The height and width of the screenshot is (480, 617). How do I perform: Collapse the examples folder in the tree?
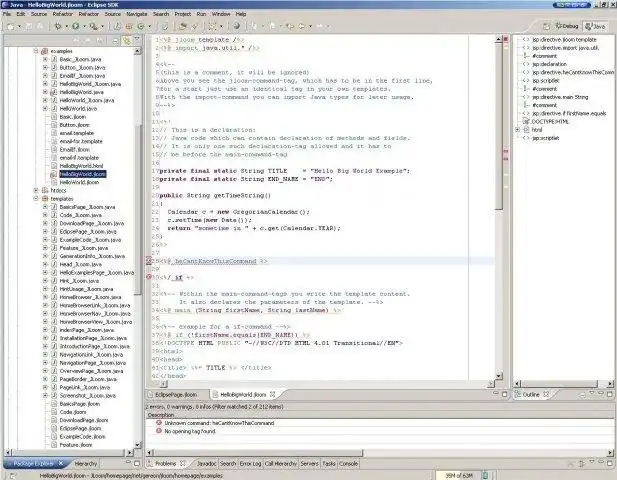[x=34, y=50]
